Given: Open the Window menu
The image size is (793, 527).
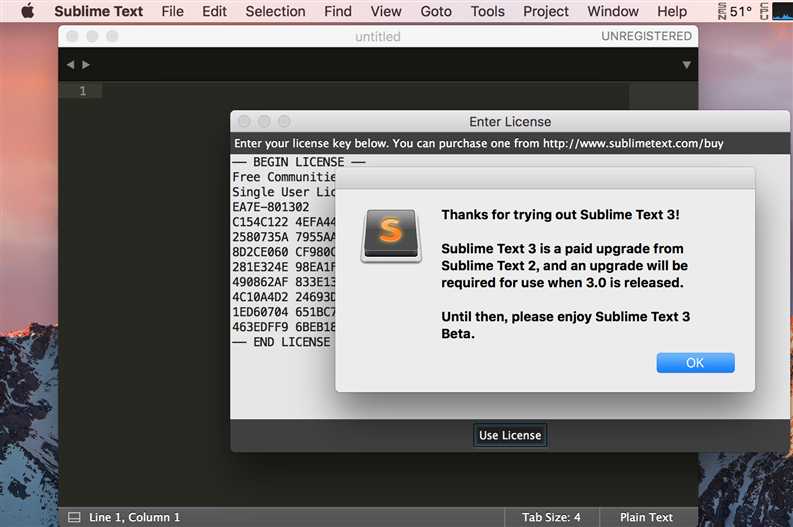Looking at the screenshot, I should point(613,11).
